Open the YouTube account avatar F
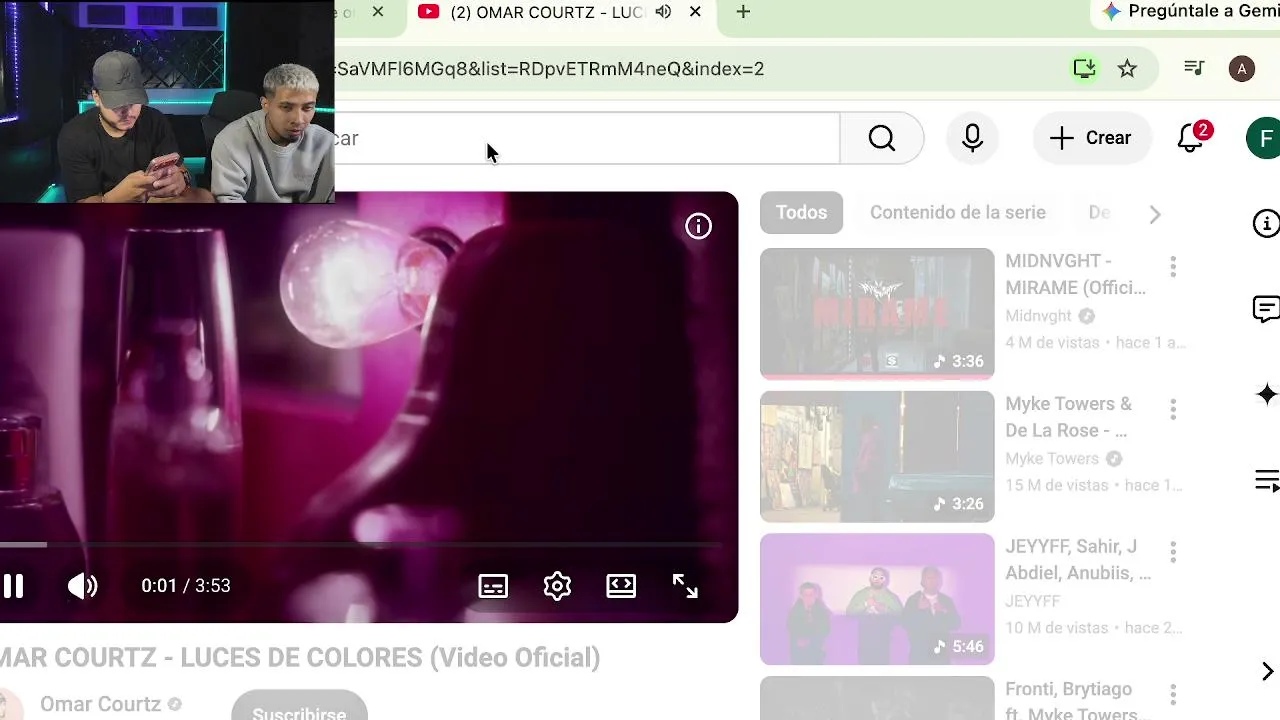The width and height of the screenshot is (1280, 720). click(1264, 138)
